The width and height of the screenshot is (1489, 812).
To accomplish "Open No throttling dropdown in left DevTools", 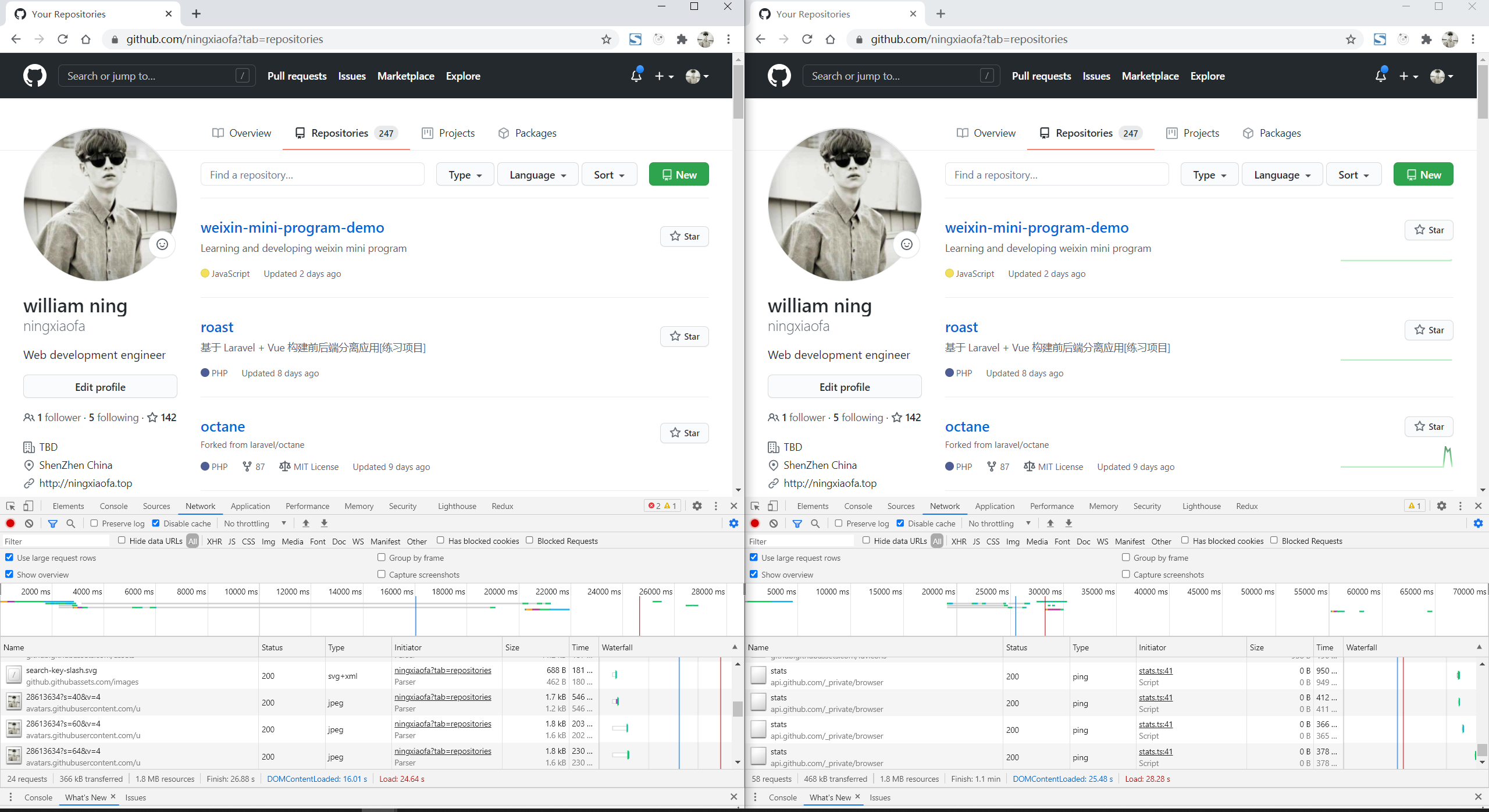I will [255, 523].
